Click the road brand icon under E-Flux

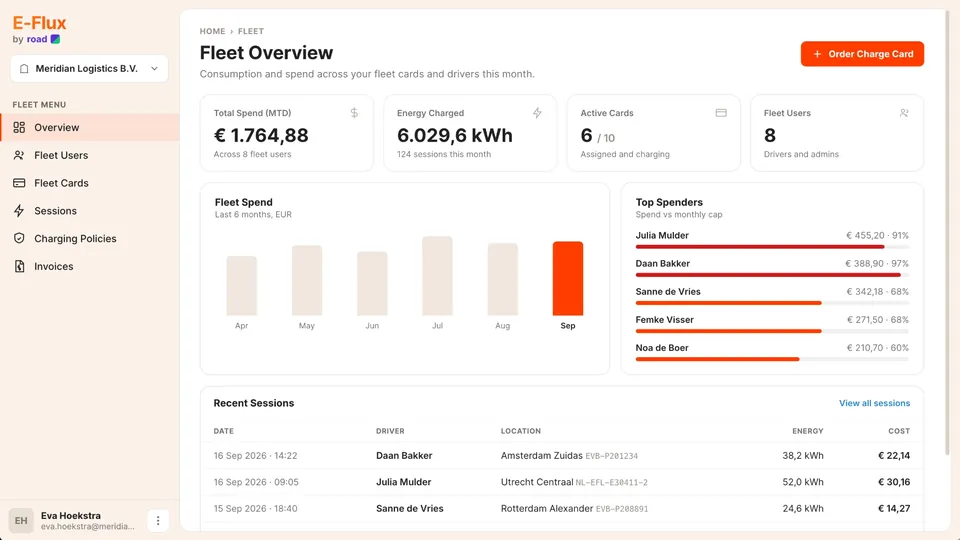[55, 39]
